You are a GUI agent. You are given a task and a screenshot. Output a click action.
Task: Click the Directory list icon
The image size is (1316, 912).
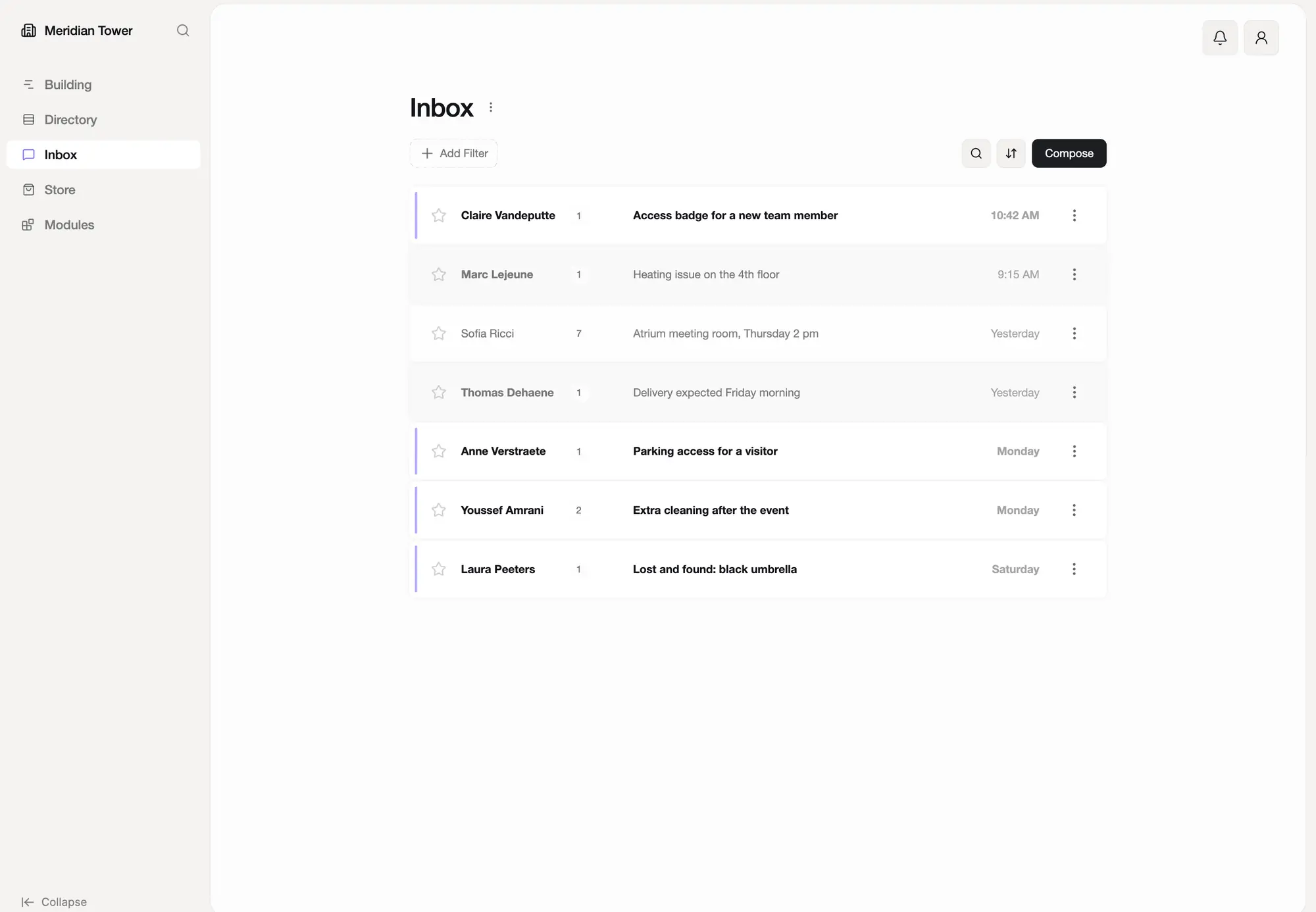[x=28, y=120]
